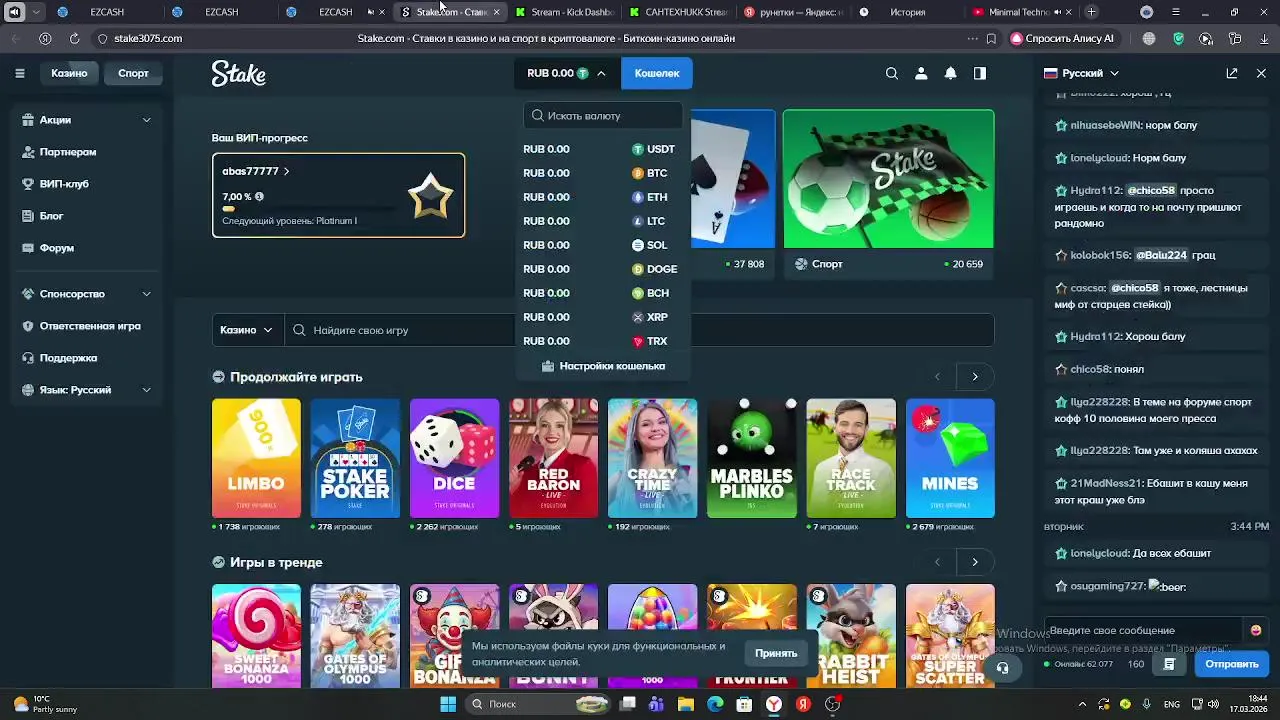1280x720 pixels.
Task: Open the Stake Poker game thumbnail
Action: tap(355, 458)
